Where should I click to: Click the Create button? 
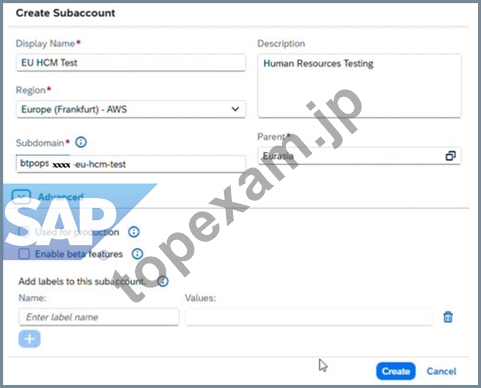coord(396,371)
